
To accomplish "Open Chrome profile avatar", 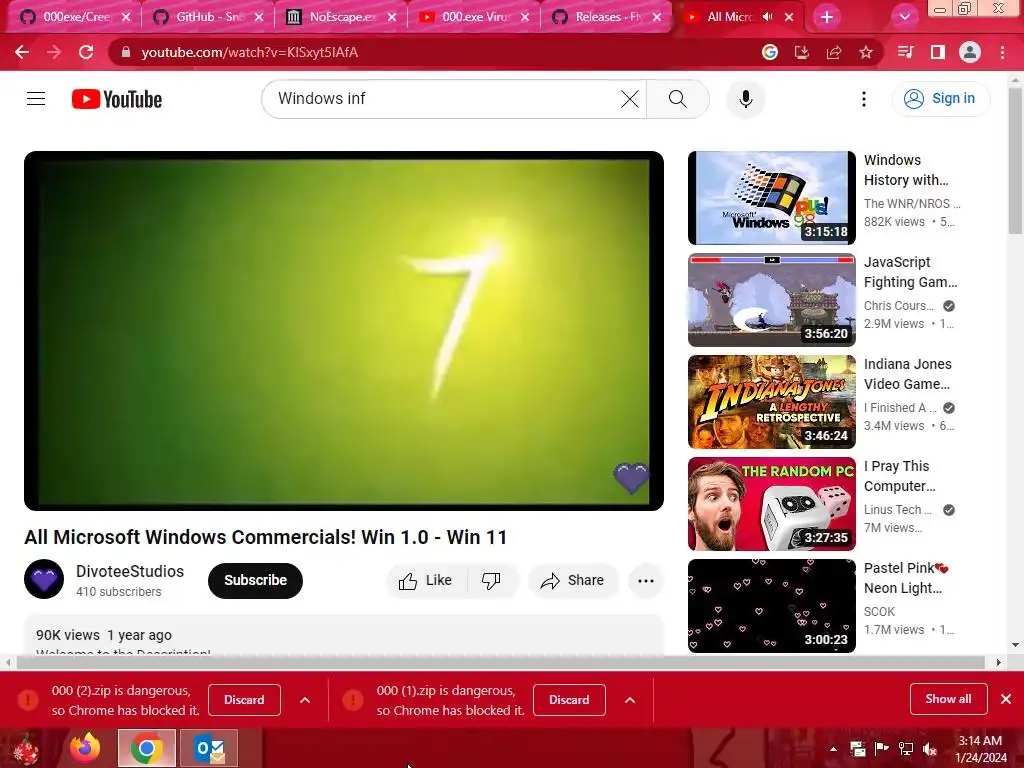I will click(x=970, y=52).
